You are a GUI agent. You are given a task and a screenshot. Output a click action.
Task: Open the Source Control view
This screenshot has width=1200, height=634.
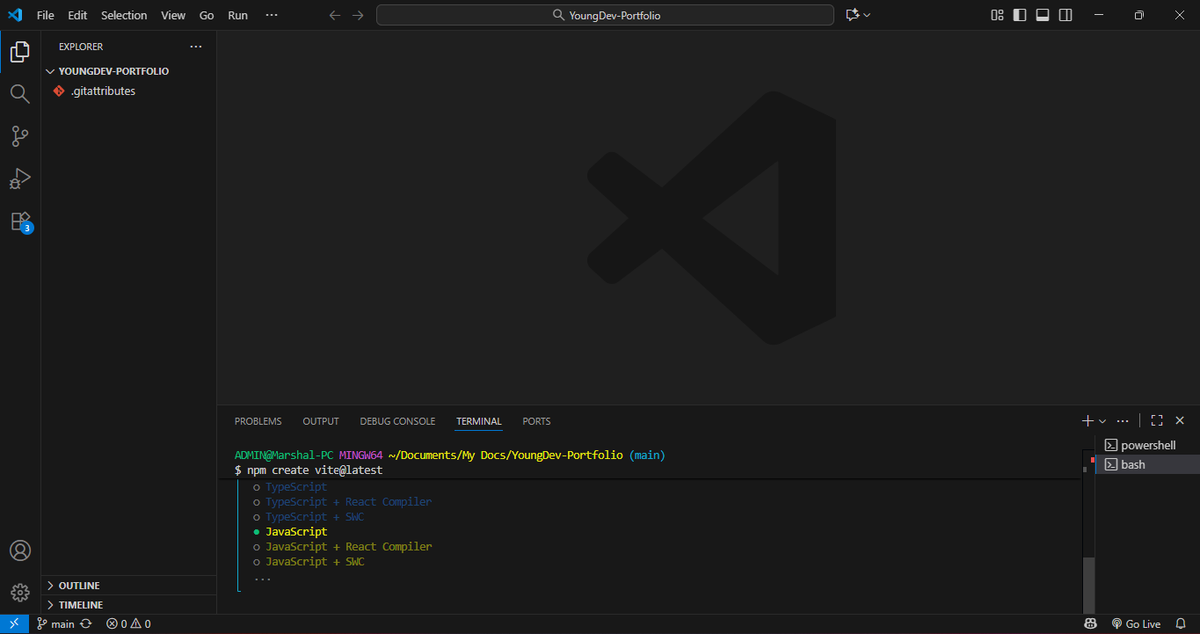19,136
